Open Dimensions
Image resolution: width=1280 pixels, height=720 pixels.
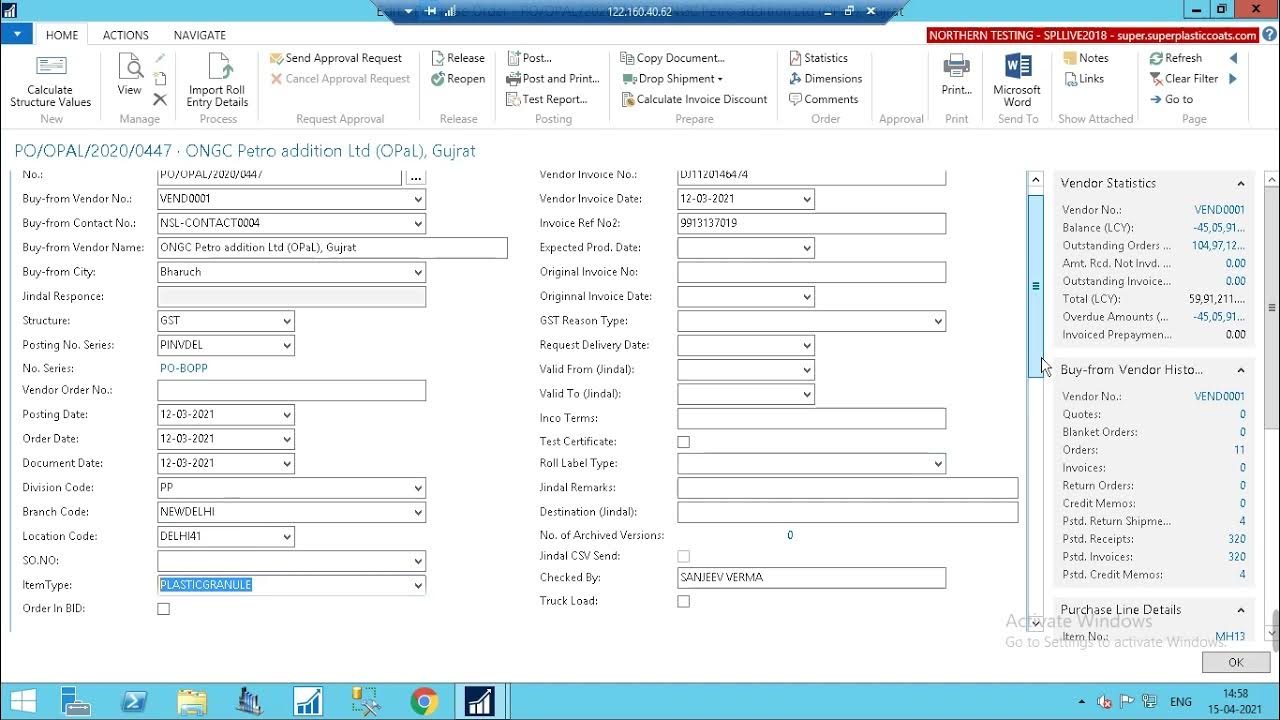825,79
